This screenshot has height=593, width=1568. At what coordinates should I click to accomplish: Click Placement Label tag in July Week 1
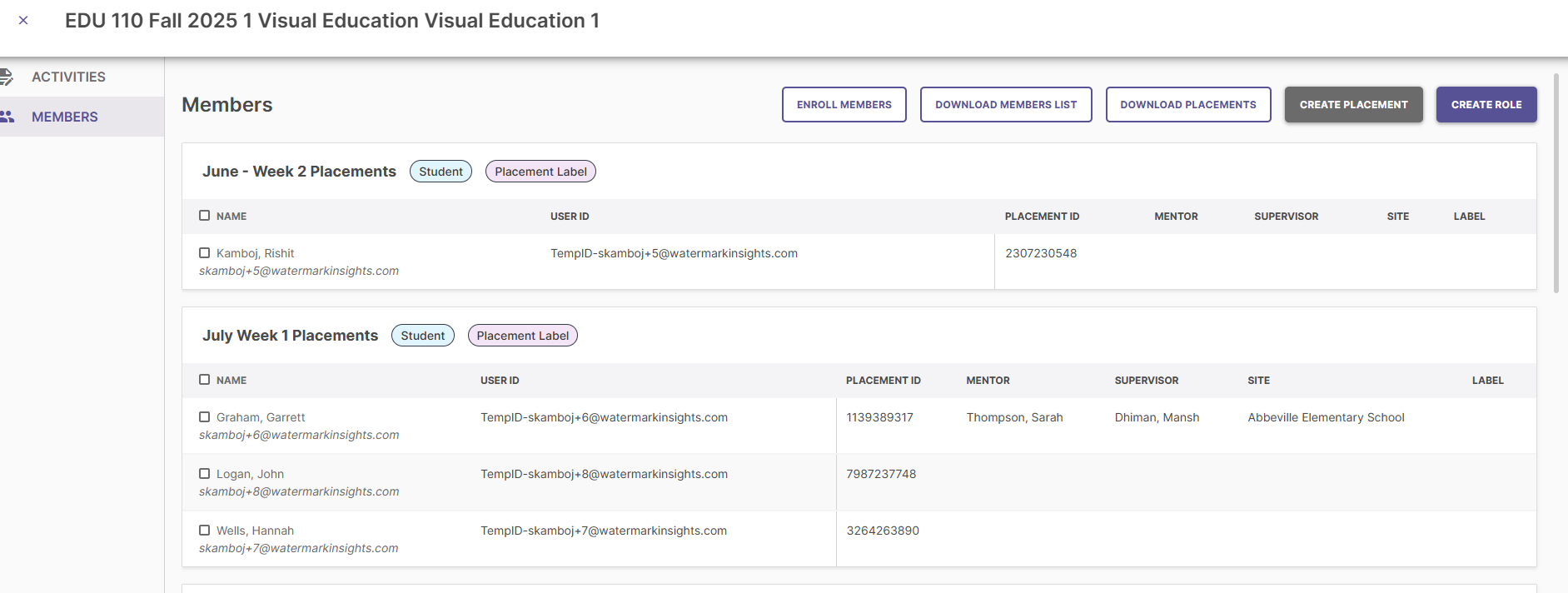tap(522, 336)
